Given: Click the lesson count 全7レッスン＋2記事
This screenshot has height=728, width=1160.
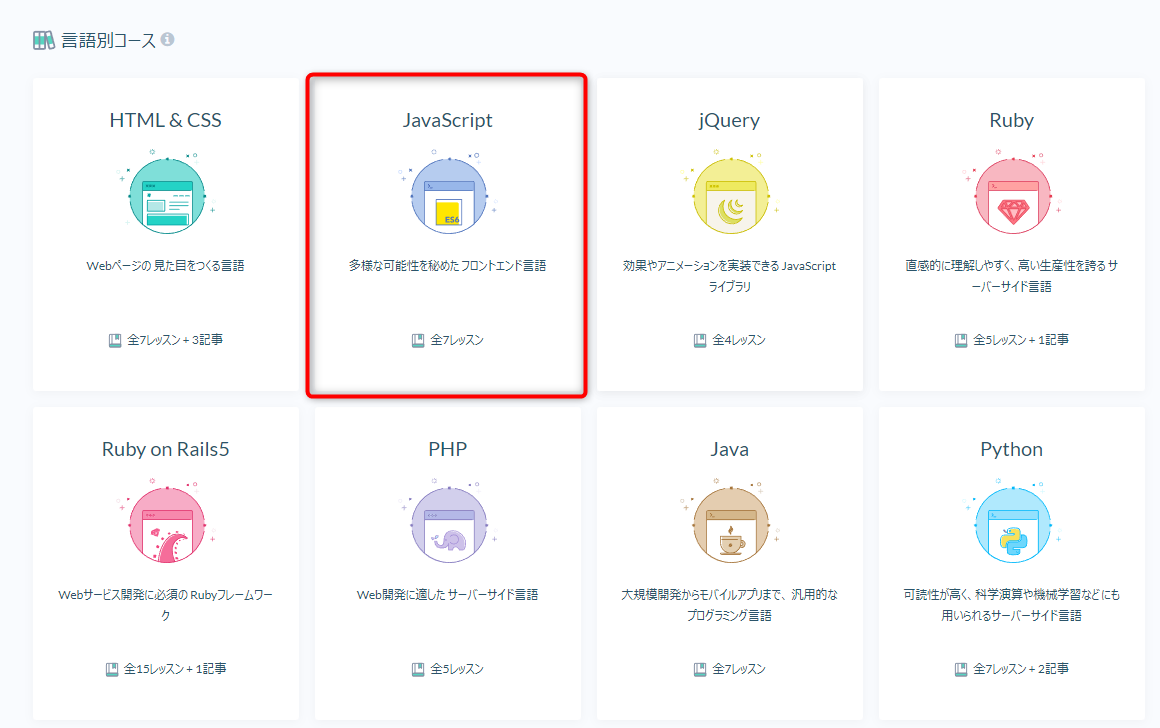Looking at the screenshot, I should (1021, 670).
